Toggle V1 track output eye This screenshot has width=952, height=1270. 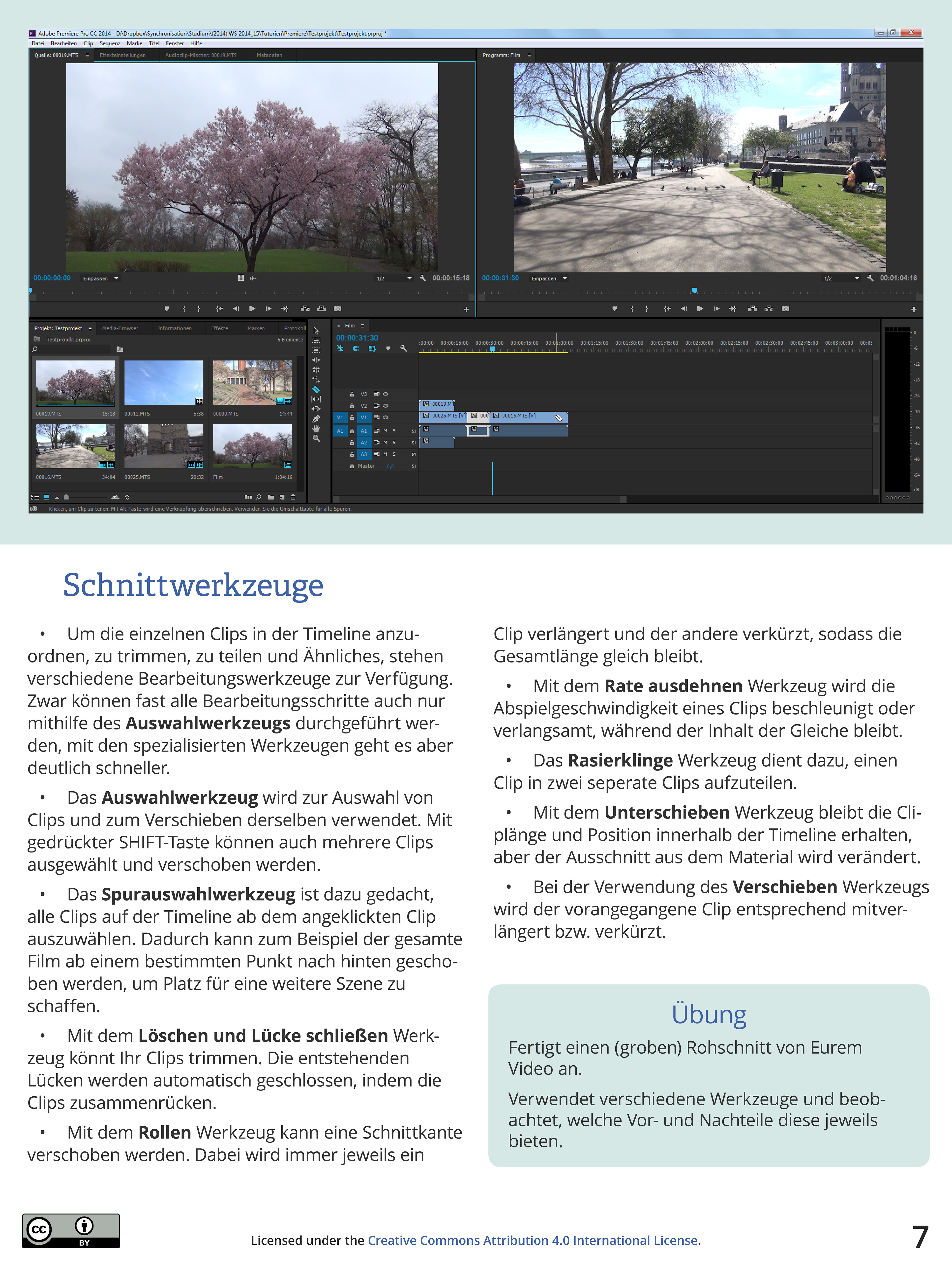(386, 417)
